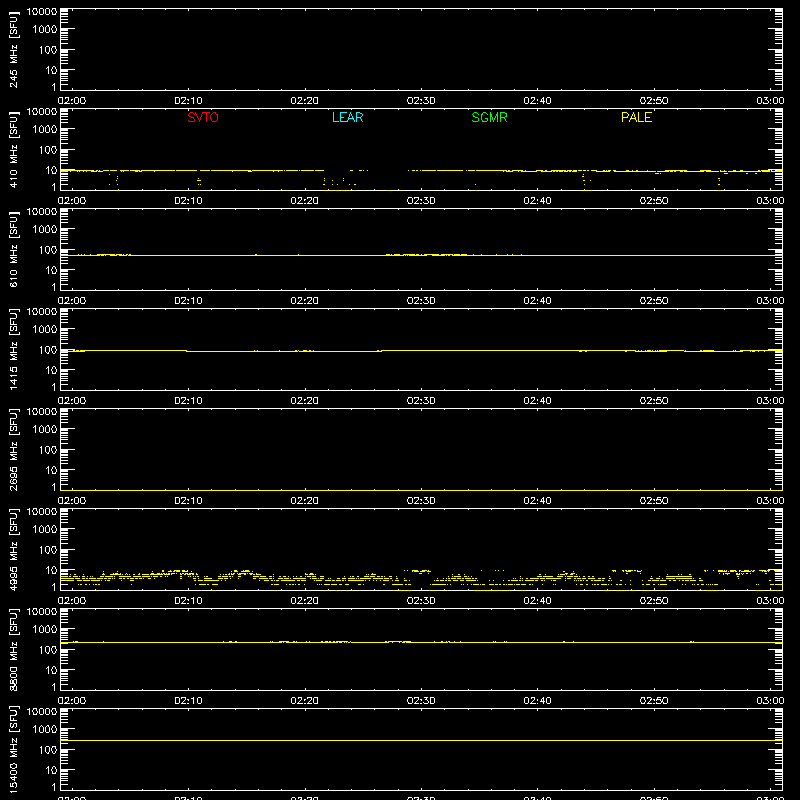Click the red SVTO station label

(x=203, y=117)
